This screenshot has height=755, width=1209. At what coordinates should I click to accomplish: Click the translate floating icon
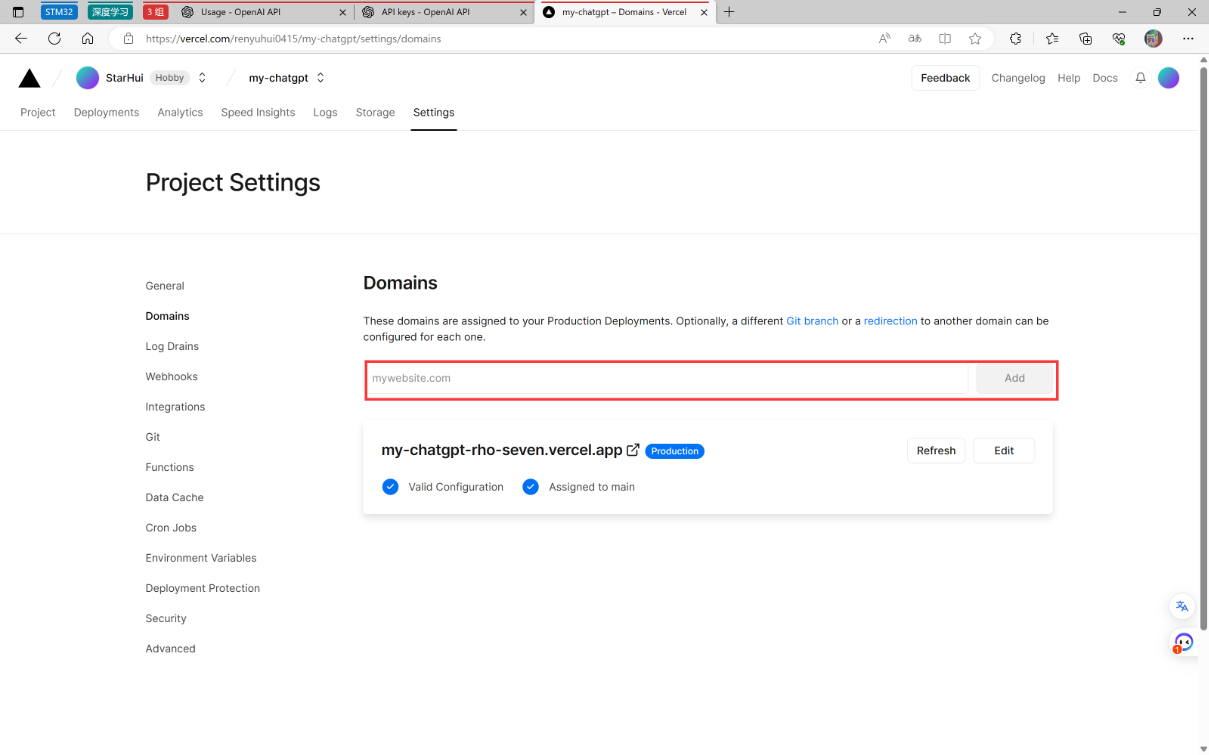1182,606
